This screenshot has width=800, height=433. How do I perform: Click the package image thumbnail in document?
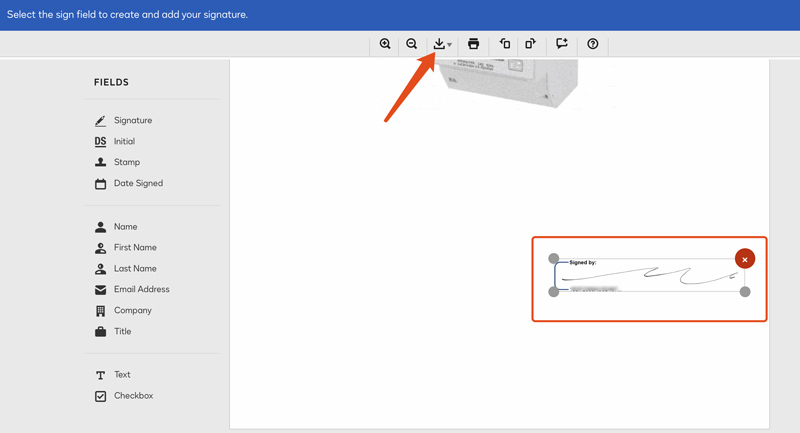(x=508, y=83)
